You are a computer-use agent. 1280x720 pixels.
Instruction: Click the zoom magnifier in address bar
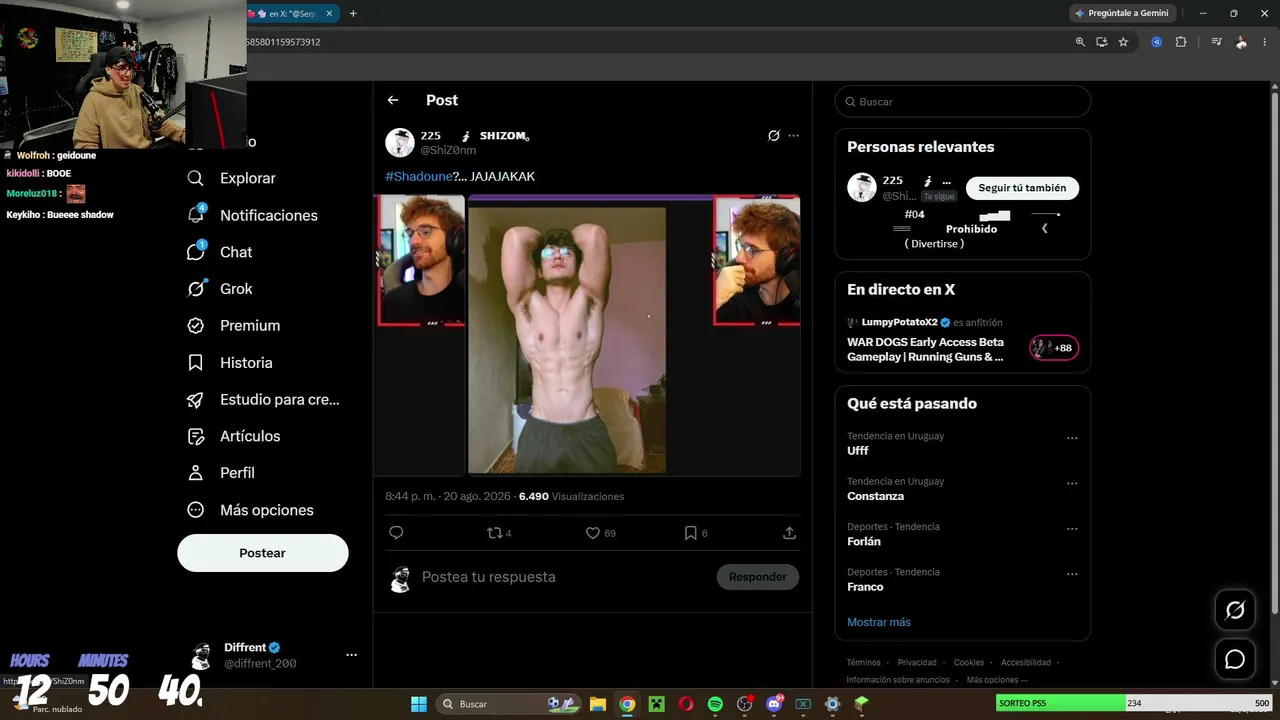(1080, 42)
